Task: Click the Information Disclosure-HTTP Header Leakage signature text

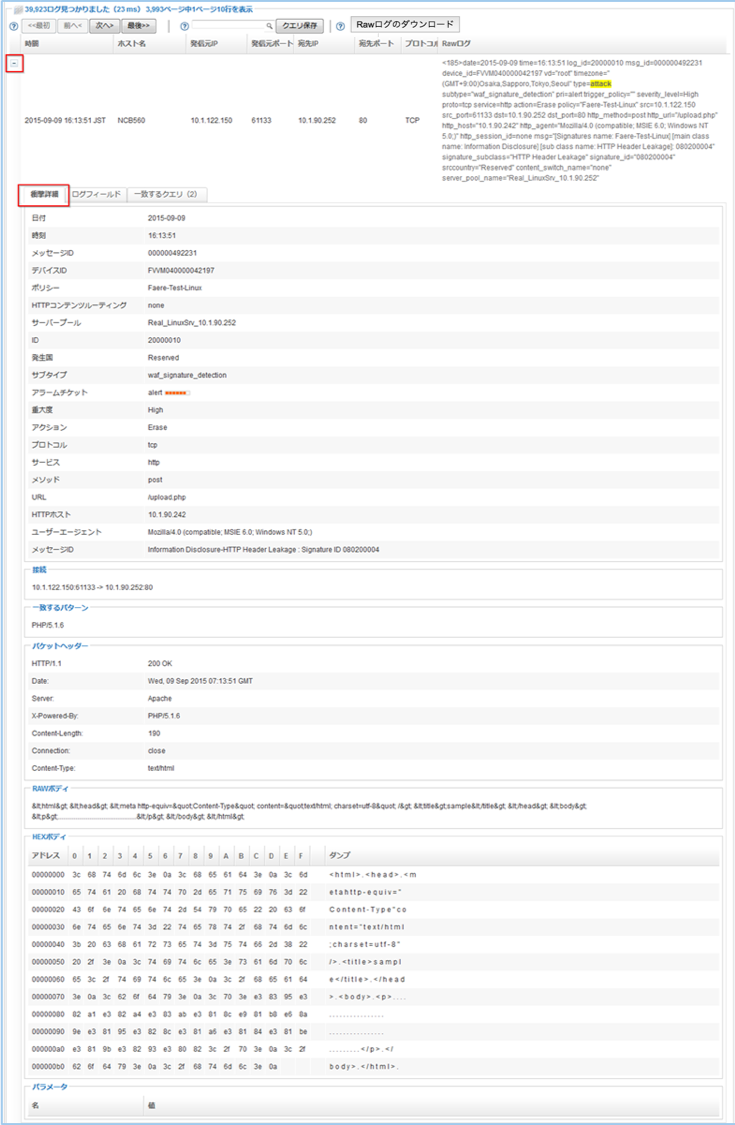Action: 263,550
